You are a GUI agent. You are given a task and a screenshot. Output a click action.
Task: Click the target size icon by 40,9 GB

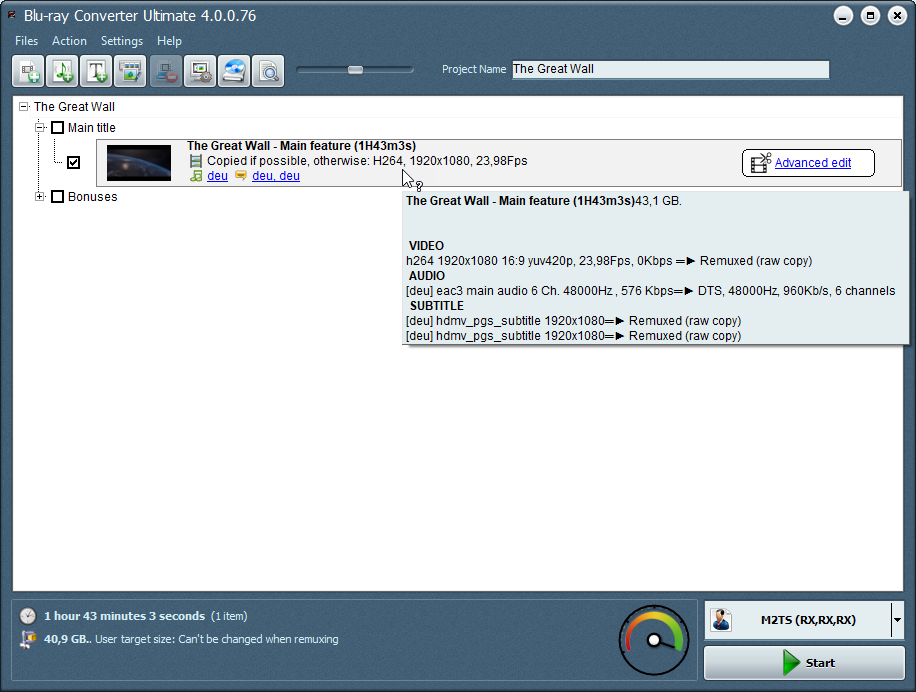click(x=27, y=639)
